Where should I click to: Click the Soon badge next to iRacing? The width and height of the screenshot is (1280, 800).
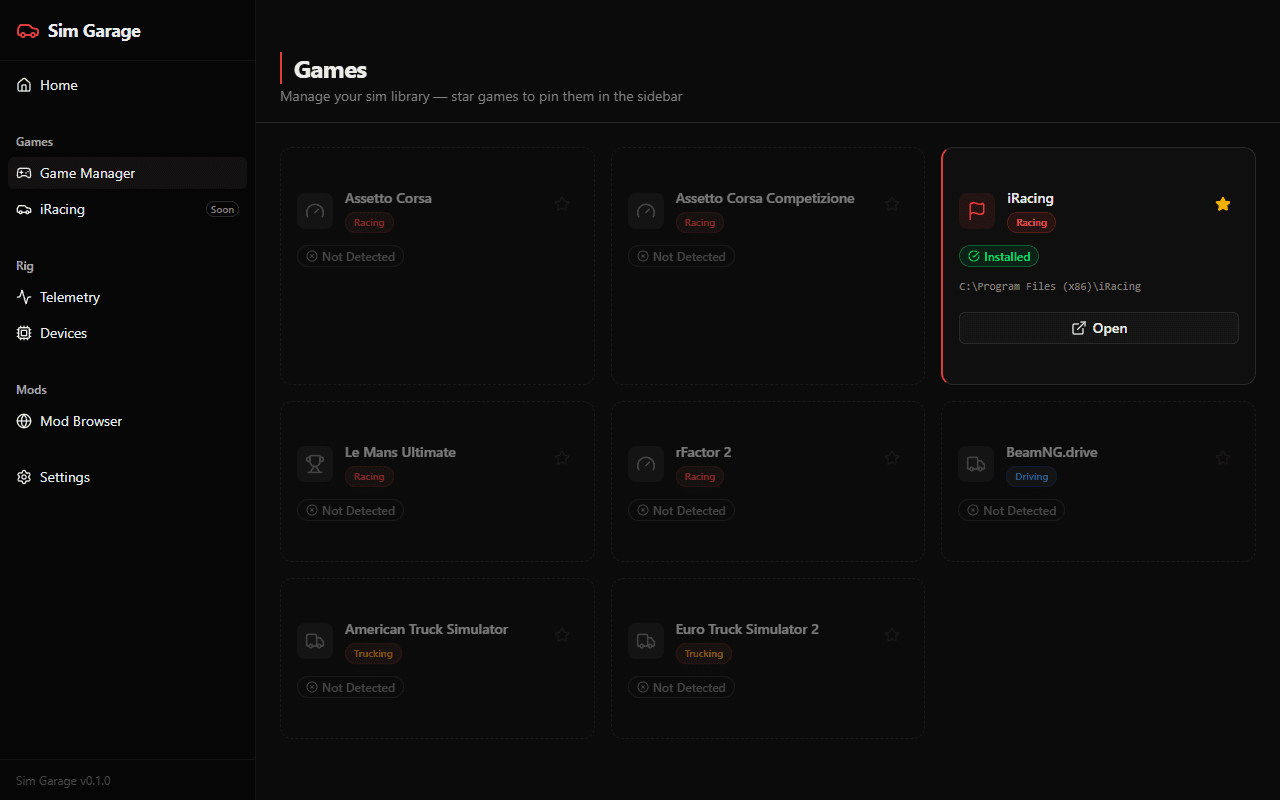point(222,210)
